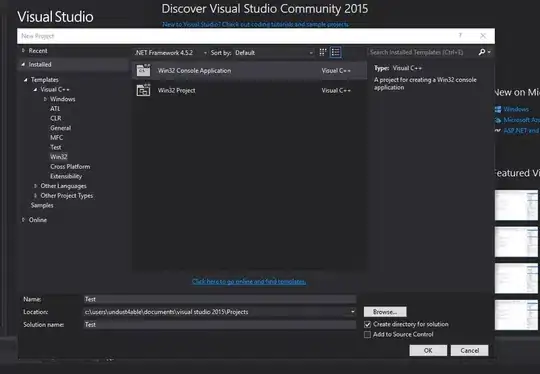Enable Add to Source Control checkbox

(x=367, y=334)
